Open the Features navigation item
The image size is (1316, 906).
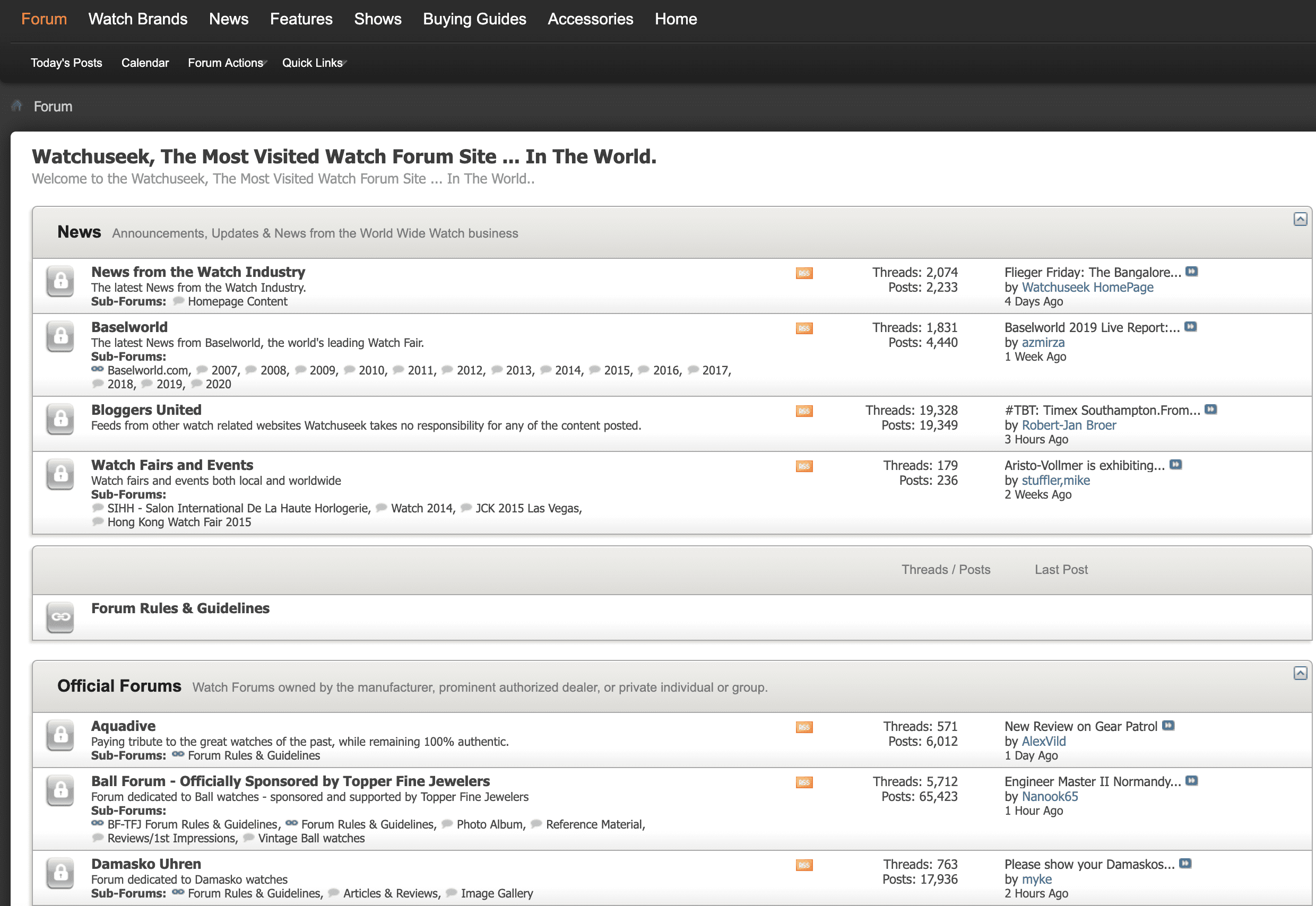click(301, 19)
